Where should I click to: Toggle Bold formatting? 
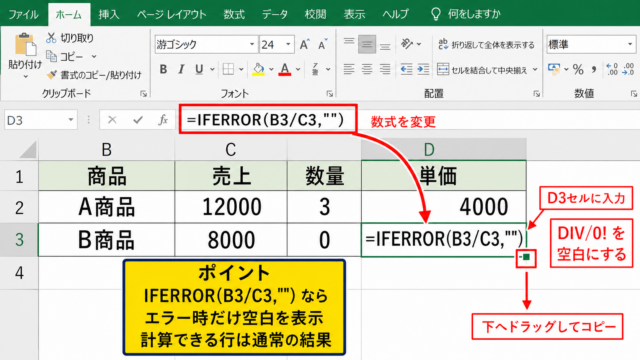point(163,69)
